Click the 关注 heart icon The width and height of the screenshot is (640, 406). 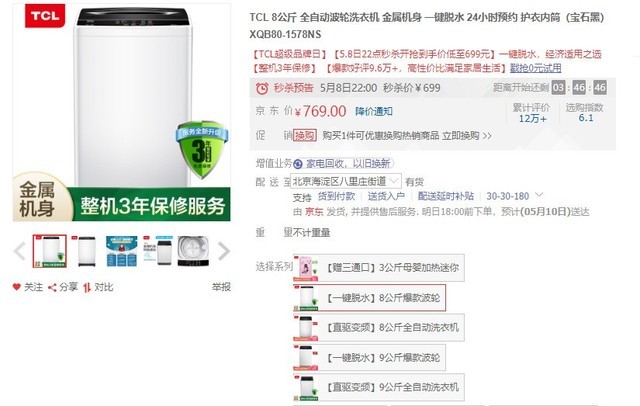tap(16, 287)
